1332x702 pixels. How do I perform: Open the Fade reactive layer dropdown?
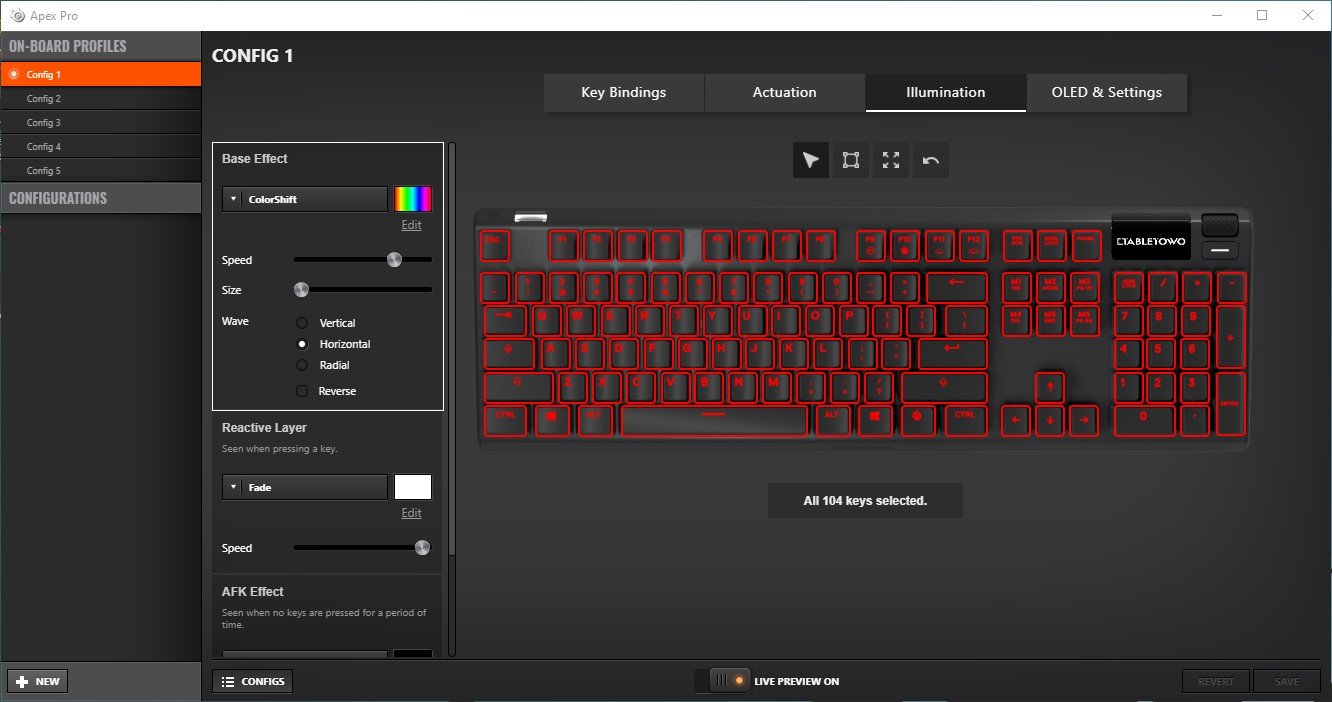click(x=305, y=487)
